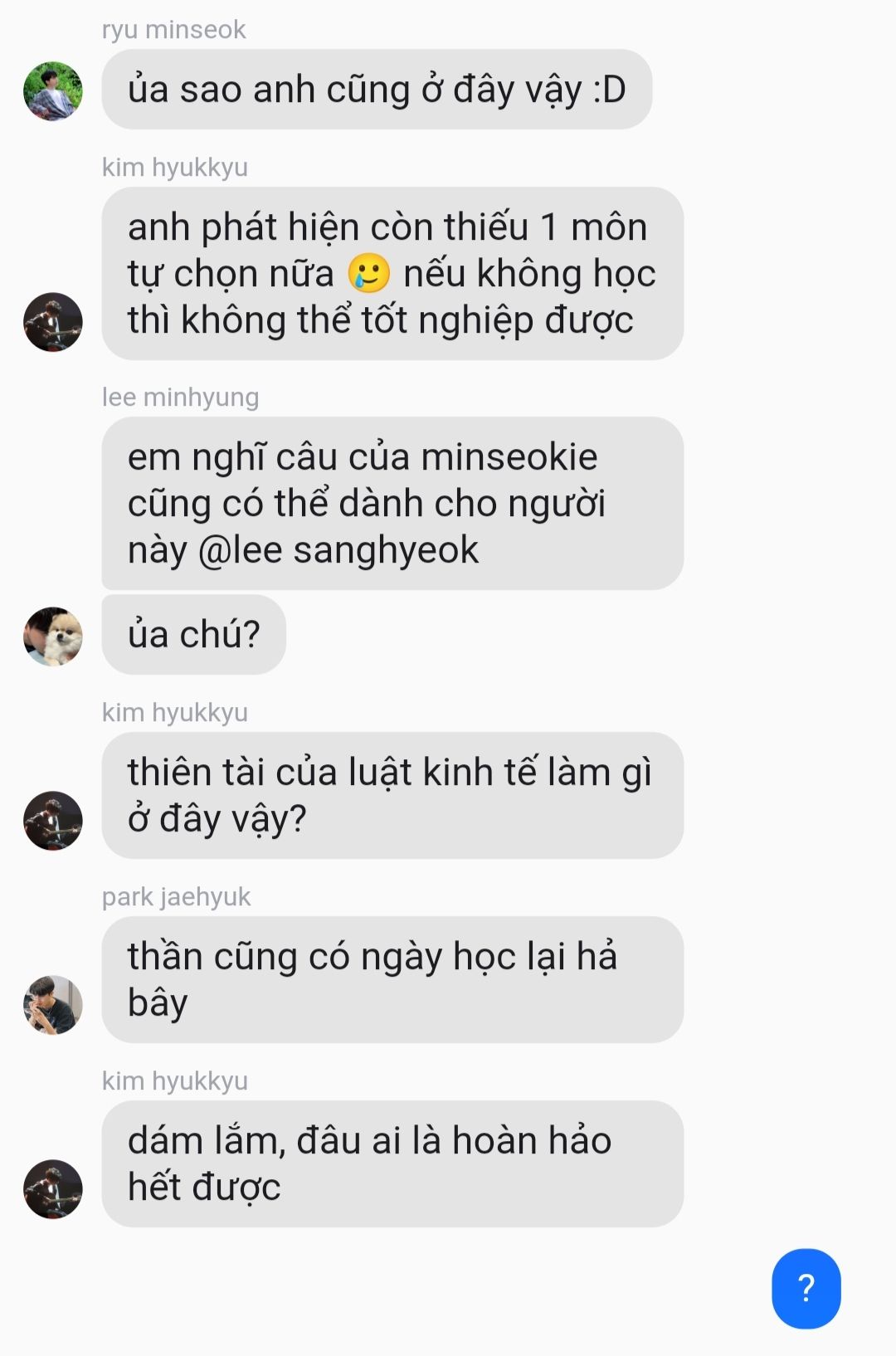Screen dimensions: 896x1356
Task: Tap kim hyukkyu's avatar beside "dám lắm" message
Action: [x=53, y=1189]
